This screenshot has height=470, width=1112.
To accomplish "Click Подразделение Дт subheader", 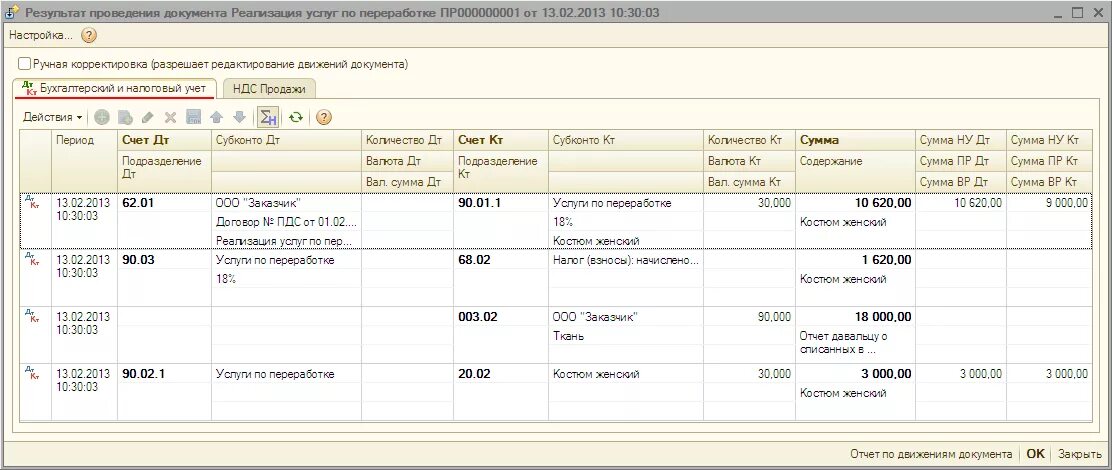I will tap(165, 171).
